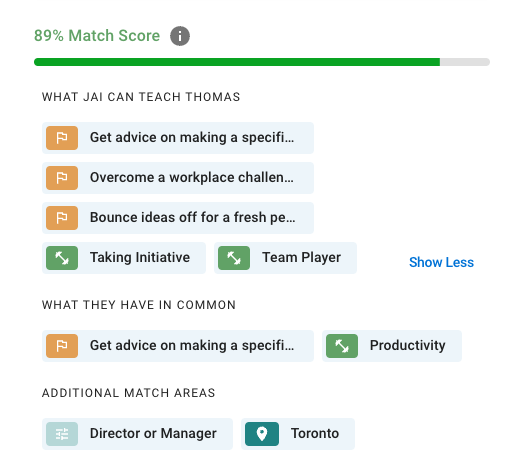Select the Team Player skill tag

(285, 258)
